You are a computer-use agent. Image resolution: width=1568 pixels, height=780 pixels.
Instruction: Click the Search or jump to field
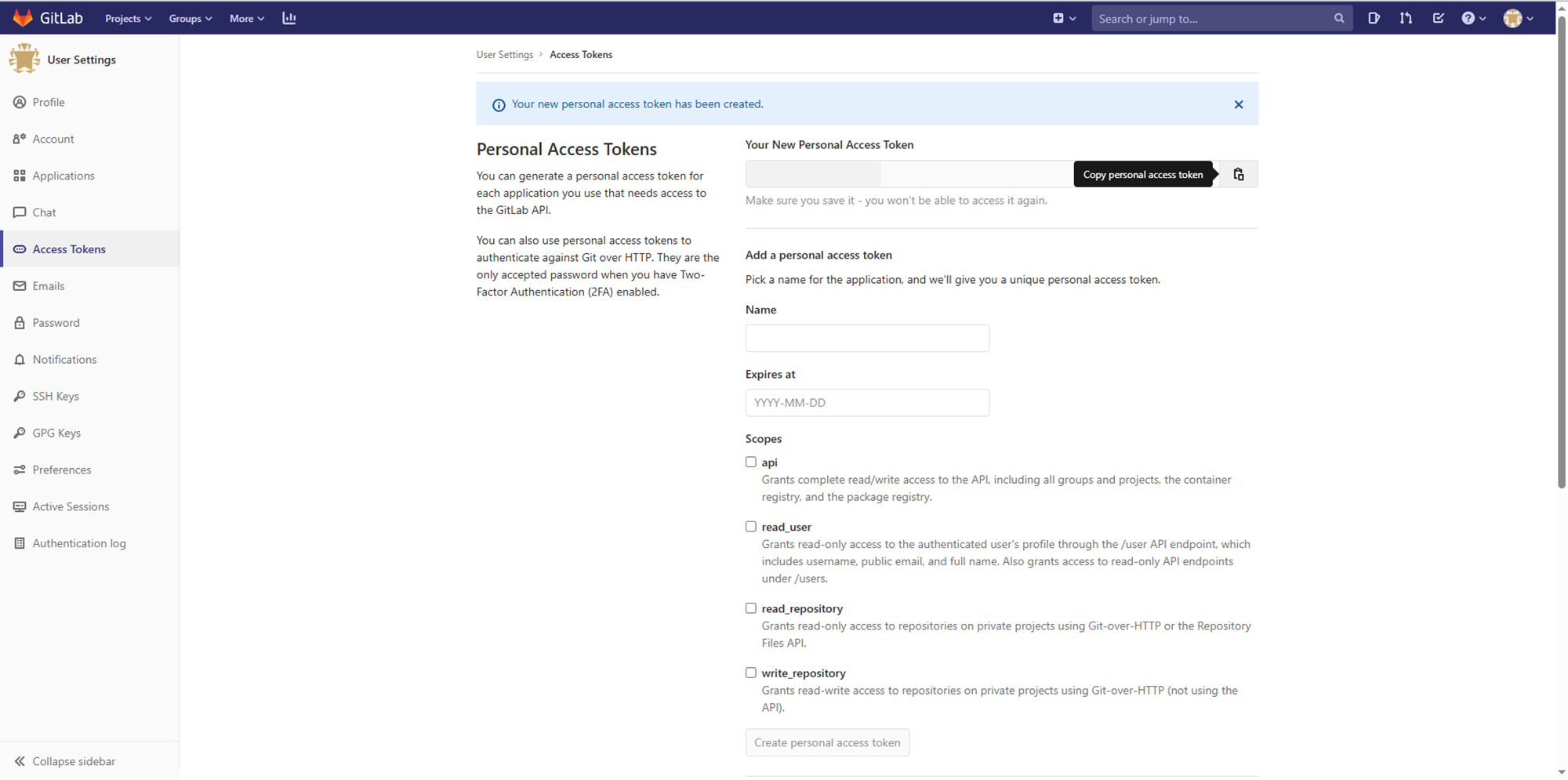coord(1222,18)
